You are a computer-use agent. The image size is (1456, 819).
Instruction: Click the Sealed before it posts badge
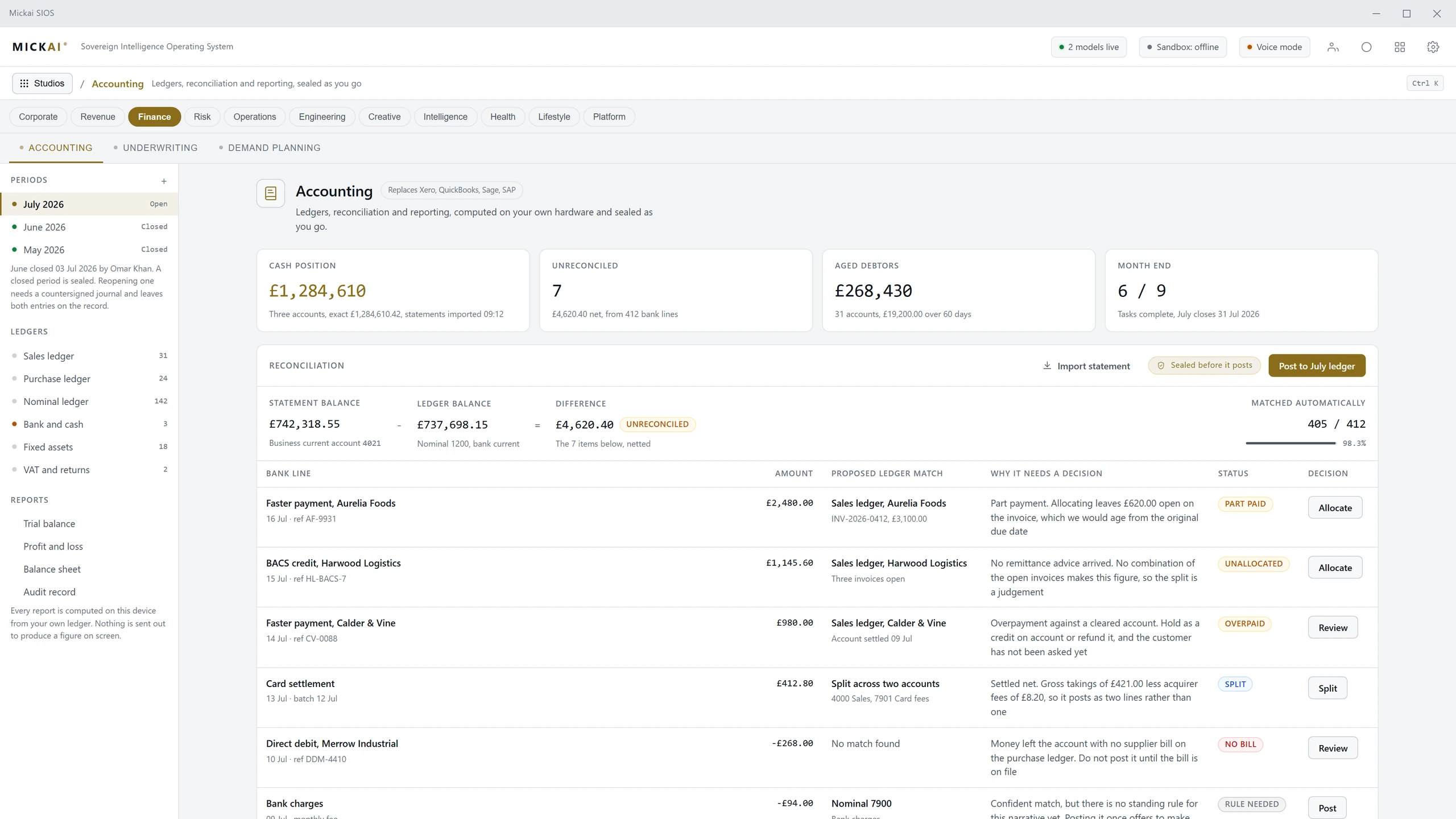point(1205,365)
